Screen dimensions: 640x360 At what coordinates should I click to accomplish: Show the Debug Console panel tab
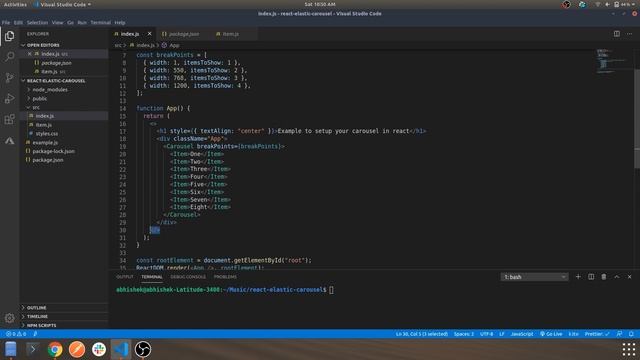coord(188,277)
